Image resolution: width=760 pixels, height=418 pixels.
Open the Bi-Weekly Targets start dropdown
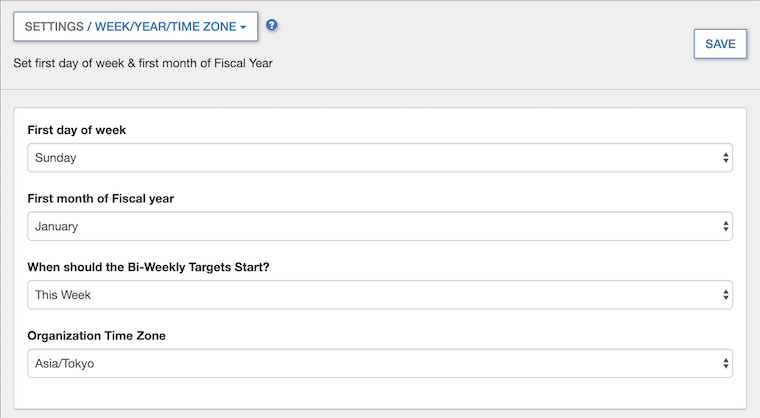pyautogui.click(x=380, y=295)
